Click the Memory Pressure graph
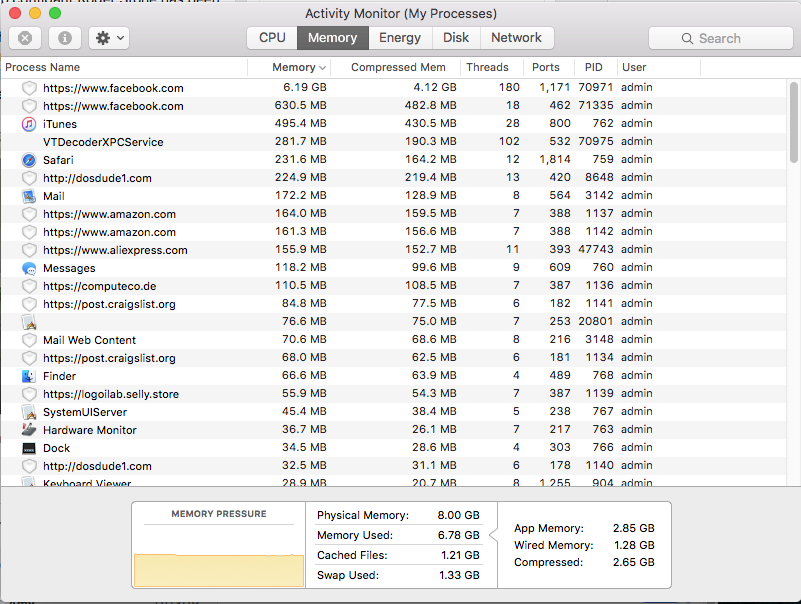Screen dimensions: 801x604 pos(219,570)
